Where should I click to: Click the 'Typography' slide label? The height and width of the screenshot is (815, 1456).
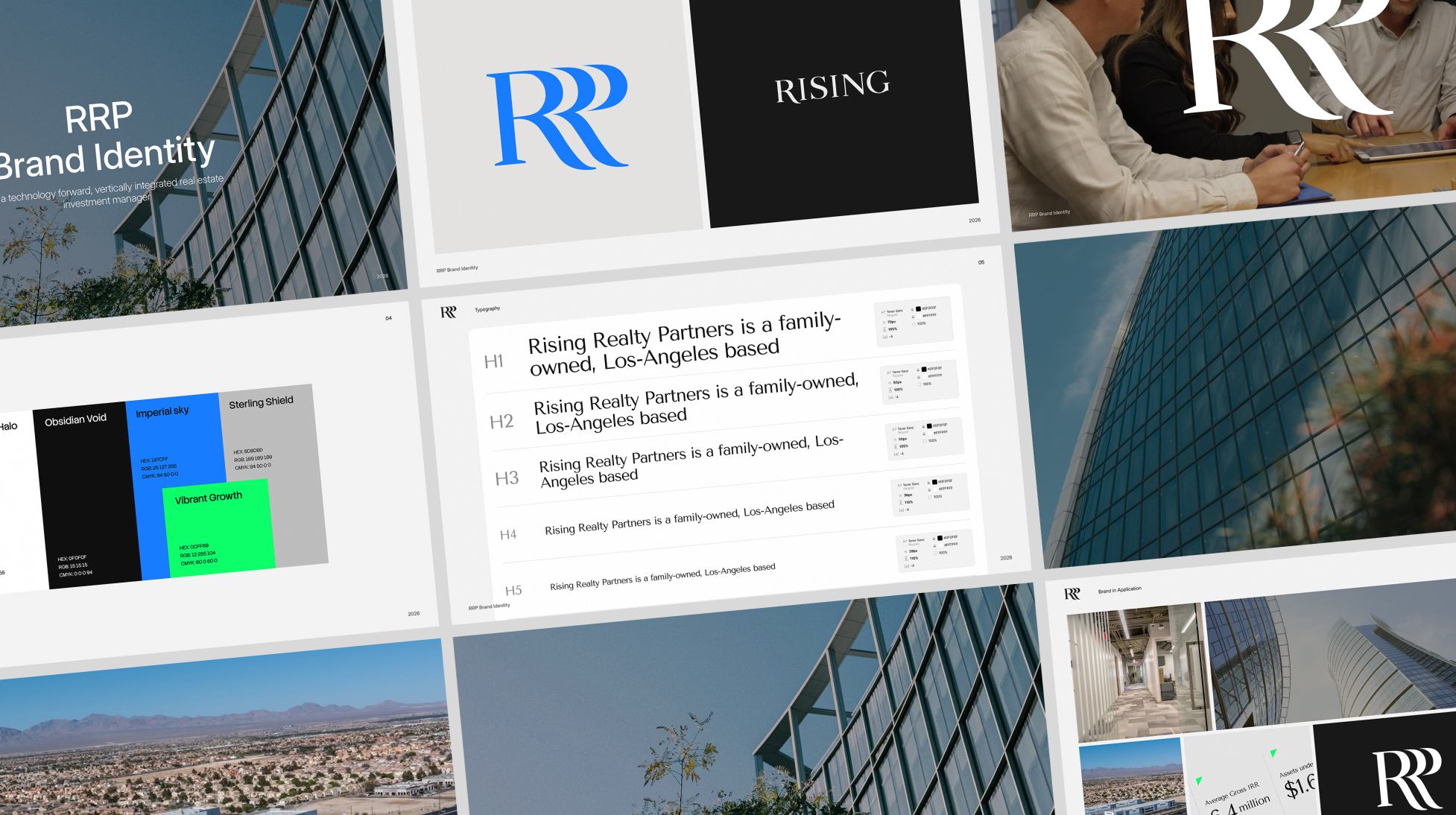(x=487, y=309)
